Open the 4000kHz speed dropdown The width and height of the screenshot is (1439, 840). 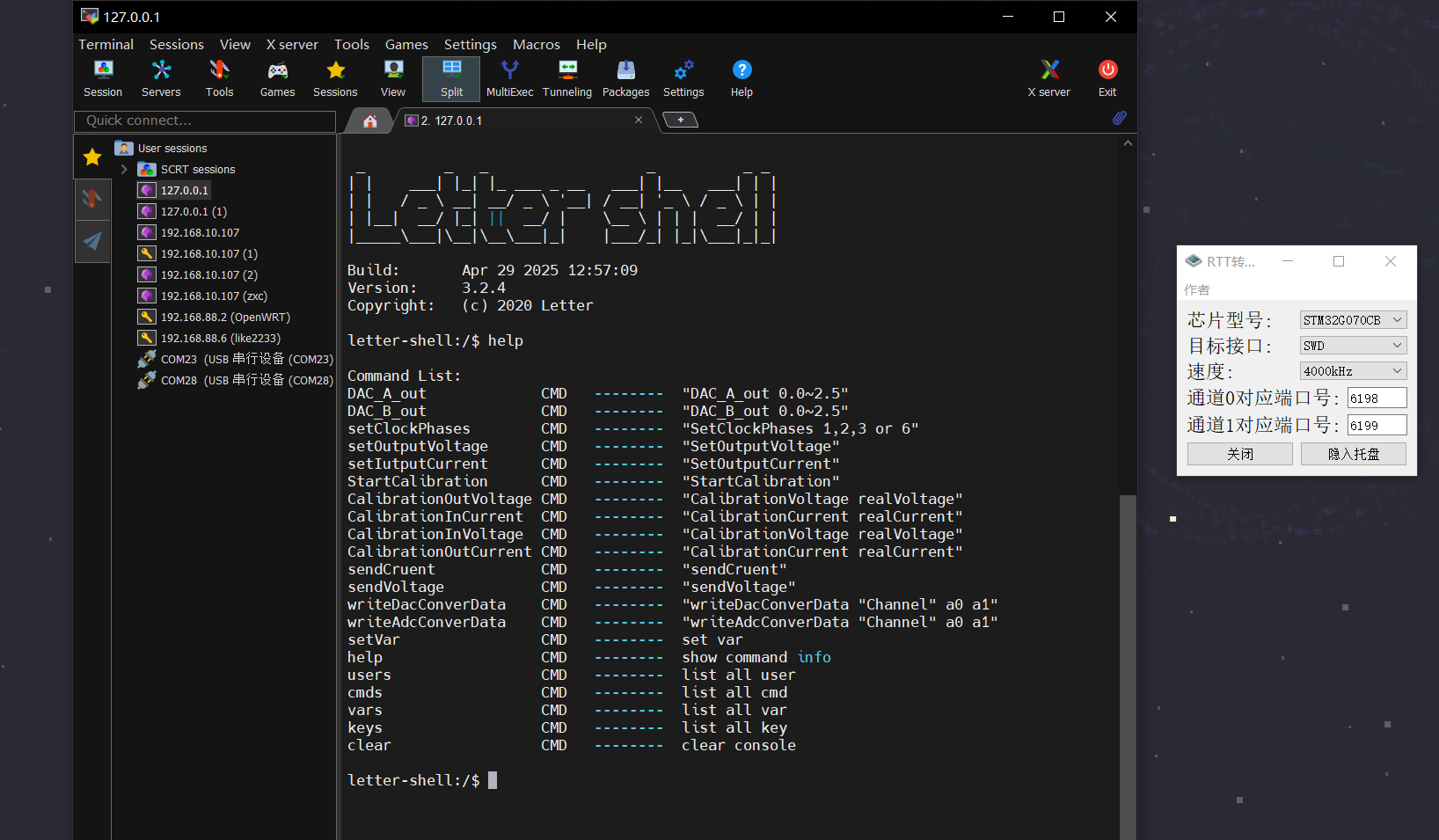(x=1353, y=371)
